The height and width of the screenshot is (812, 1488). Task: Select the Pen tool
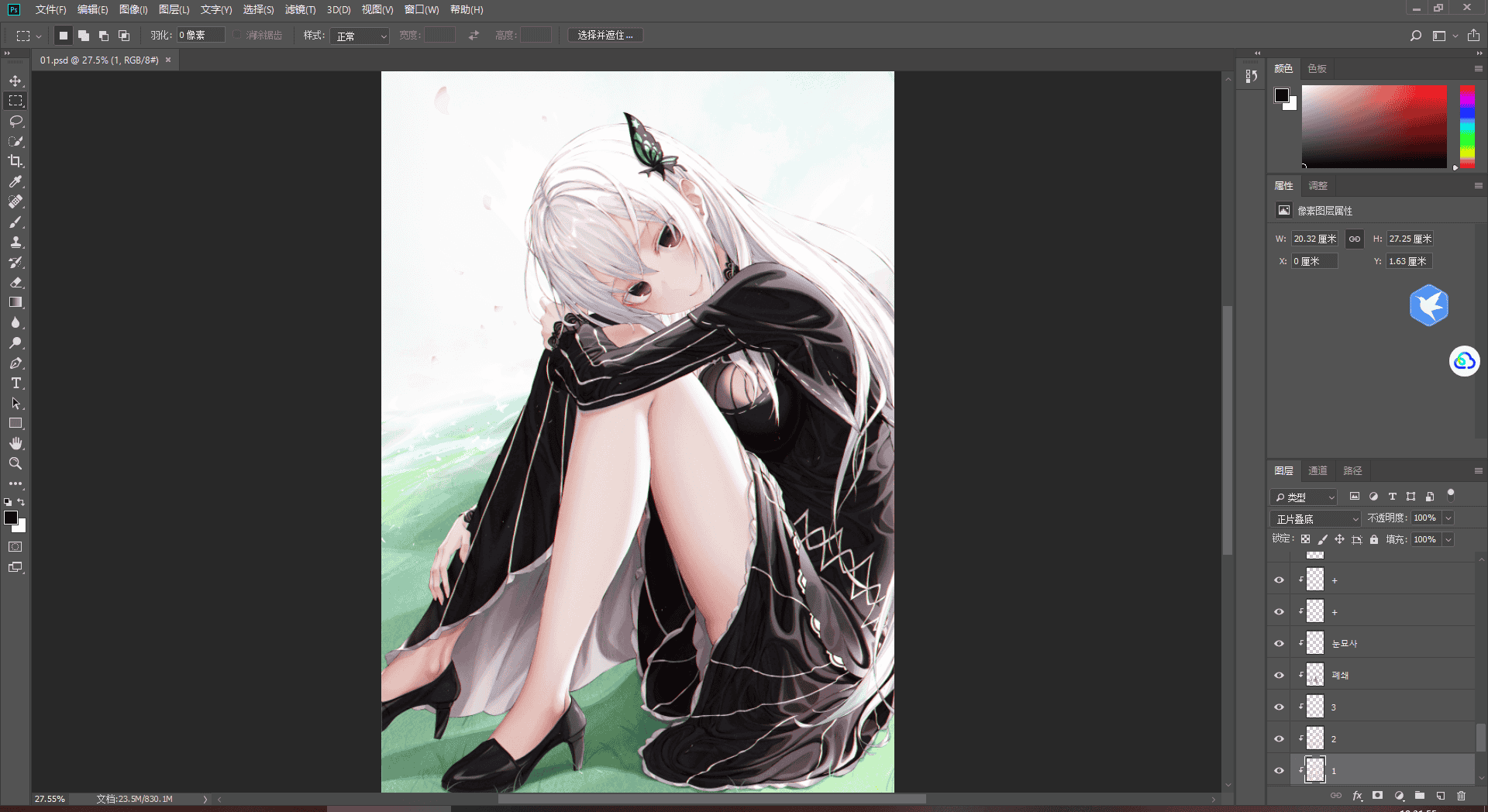click(15, 363)
